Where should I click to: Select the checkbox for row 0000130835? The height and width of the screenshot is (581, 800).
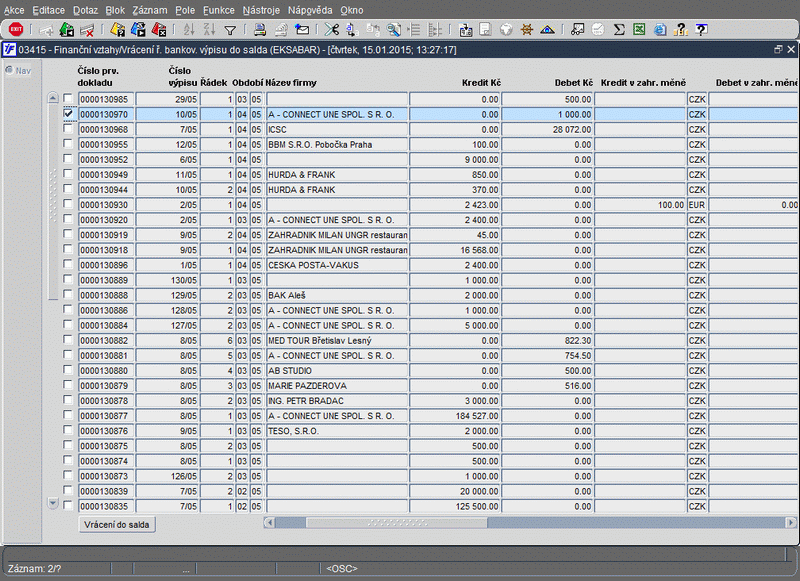point(68,505)
